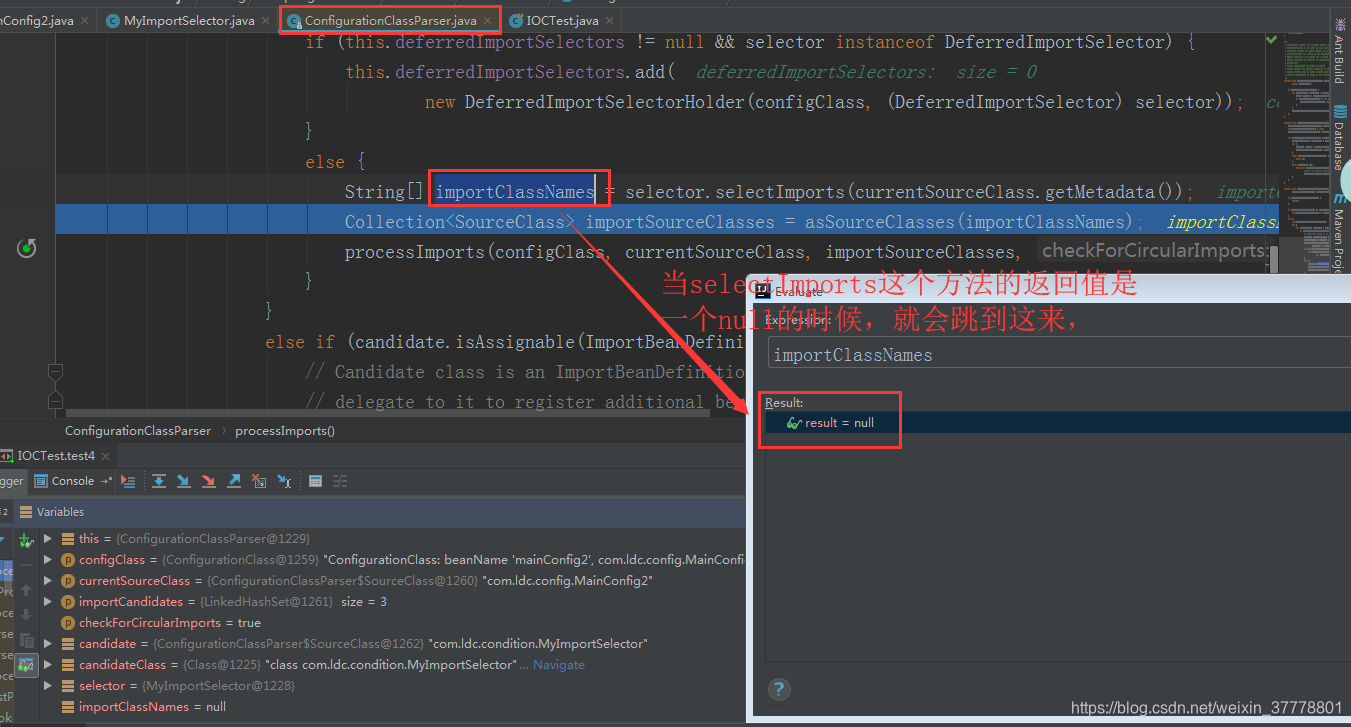Click the duplicate watch icon
1351x727 pixels.
tap(27, 639)
